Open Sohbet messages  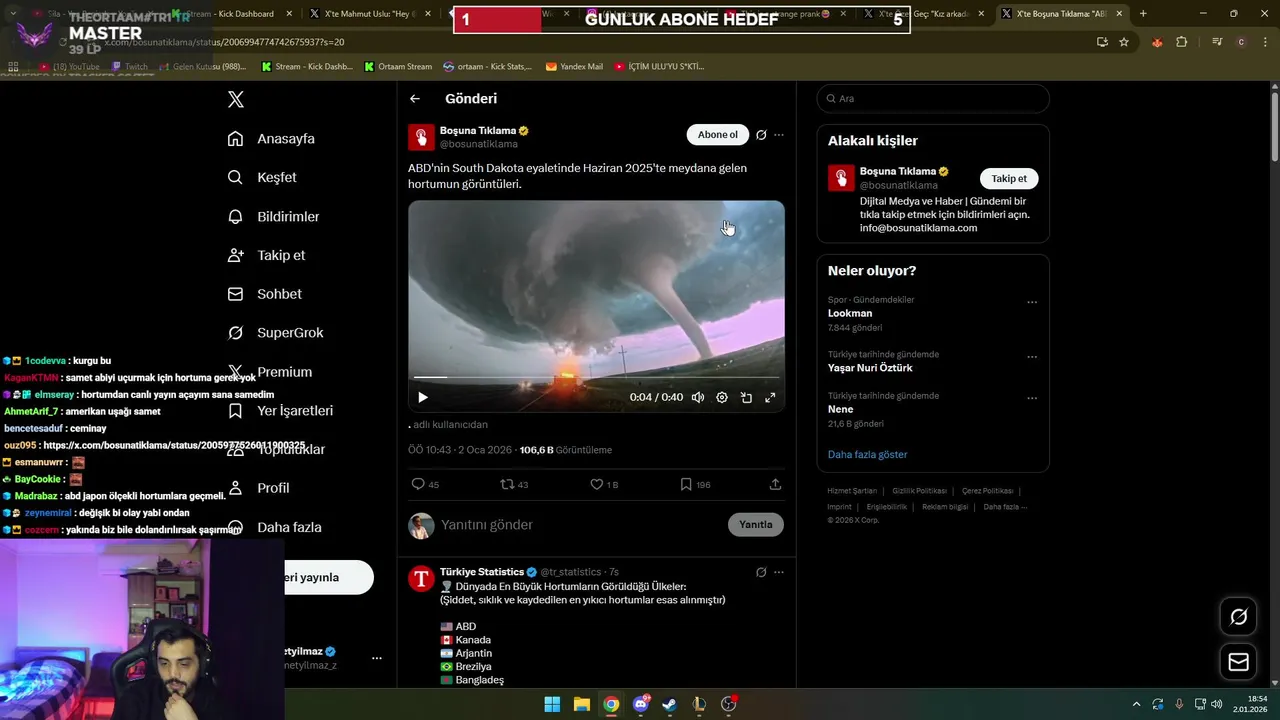(x=264, y=294)
